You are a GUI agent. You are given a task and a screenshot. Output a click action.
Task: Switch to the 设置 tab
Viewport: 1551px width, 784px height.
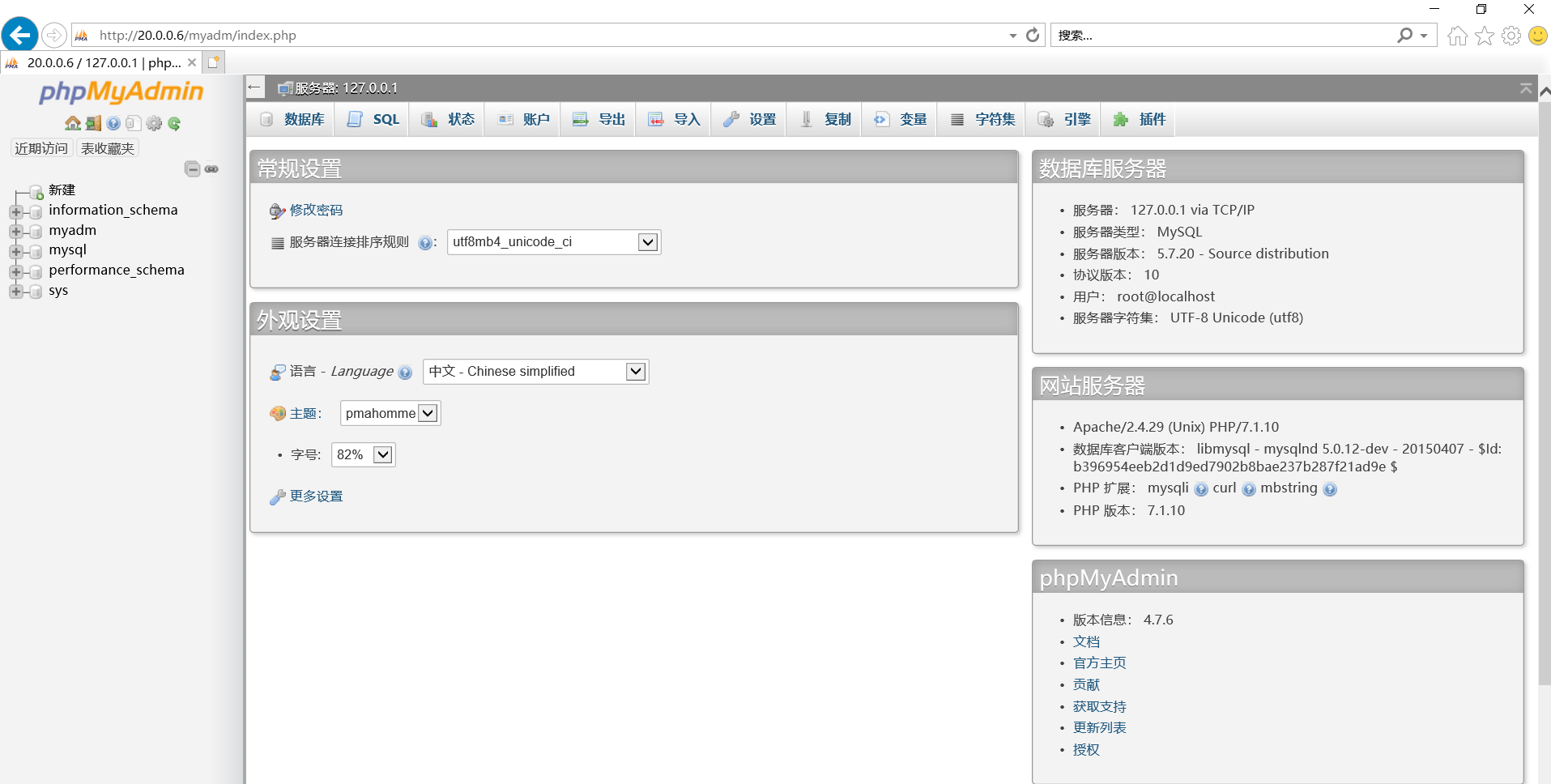click(x=750, y=119)
